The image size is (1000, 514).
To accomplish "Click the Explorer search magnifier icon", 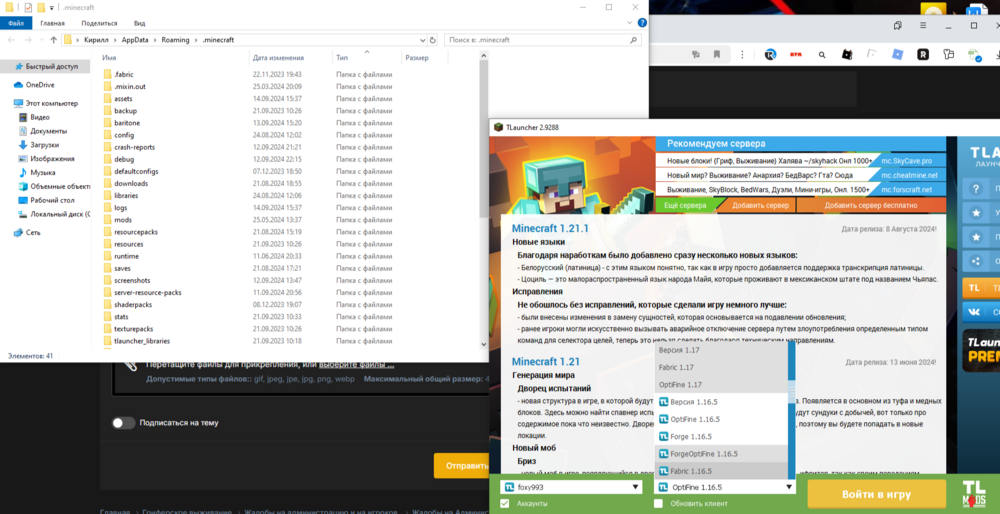I will pyautogui.click(x=634, y=40).
